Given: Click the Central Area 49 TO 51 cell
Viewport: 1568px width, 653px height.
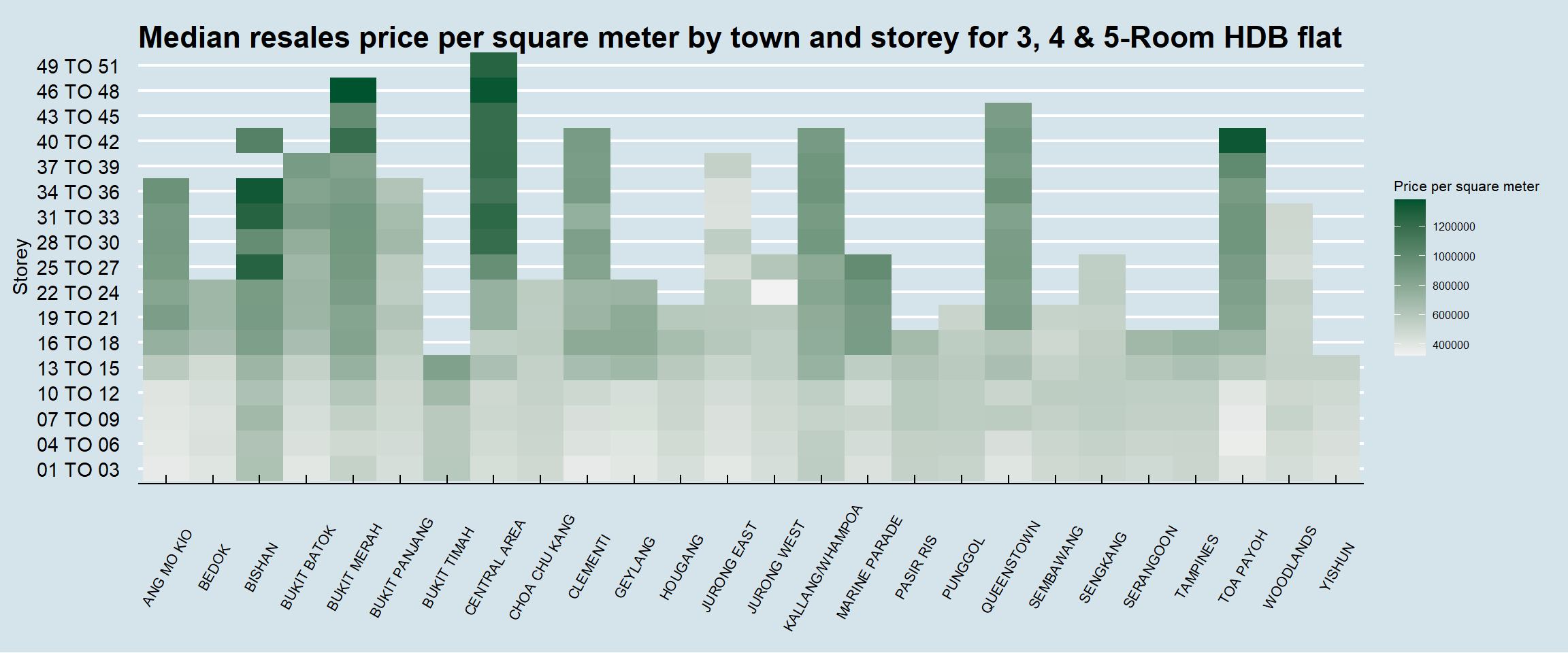Looking at the screenshot, I should (x=493, y=65).
